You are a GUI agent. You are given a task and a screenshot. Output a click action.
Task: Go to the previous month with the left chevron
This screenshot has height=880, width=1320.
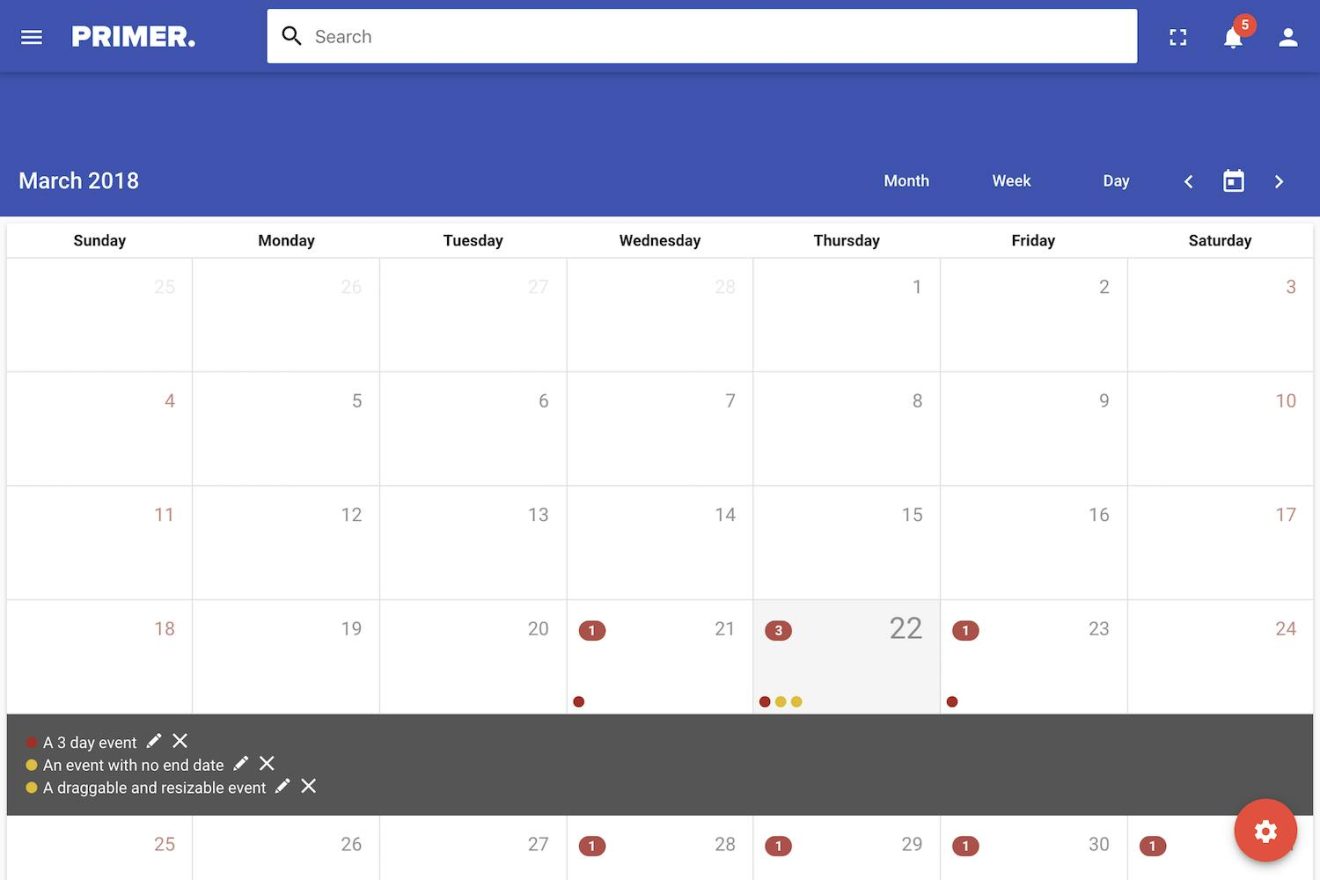tap(1188, 181)
